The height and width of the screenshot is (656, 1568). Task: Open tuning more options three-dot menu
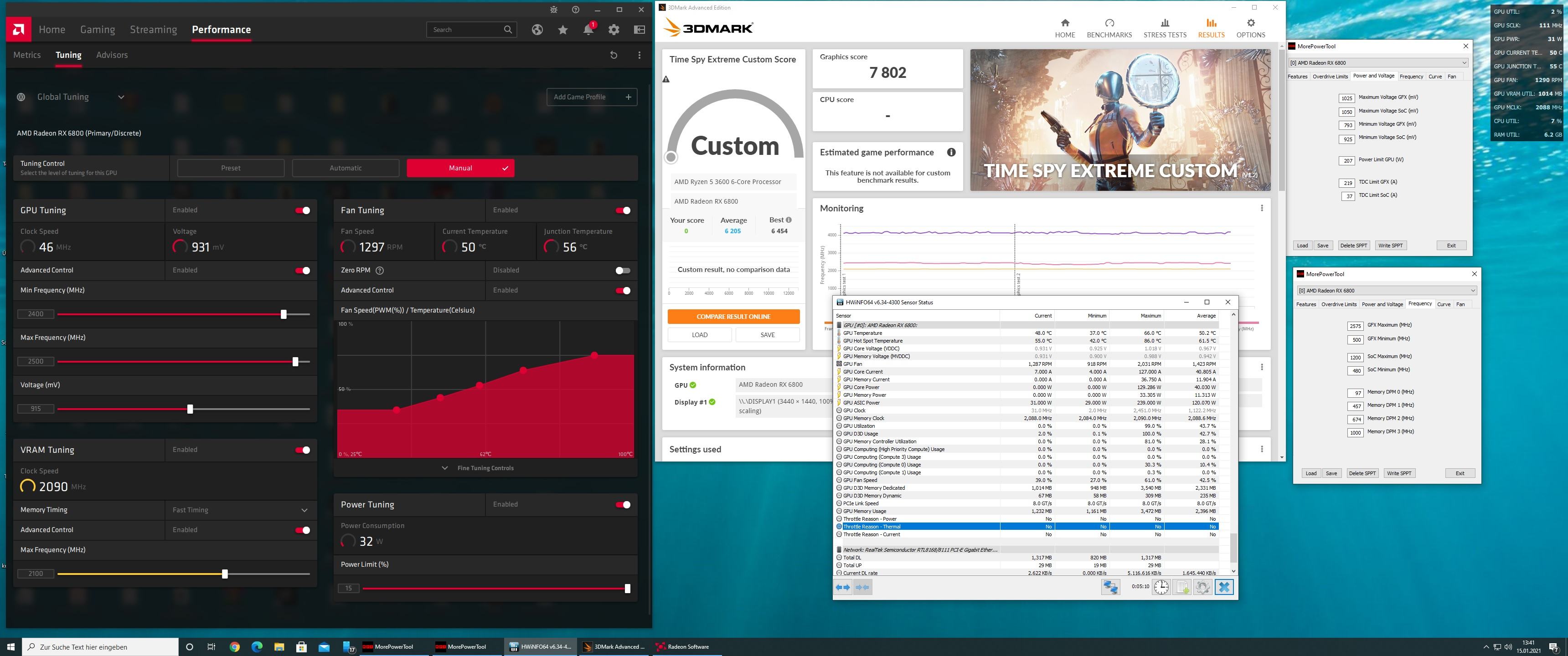click(639, 56)
